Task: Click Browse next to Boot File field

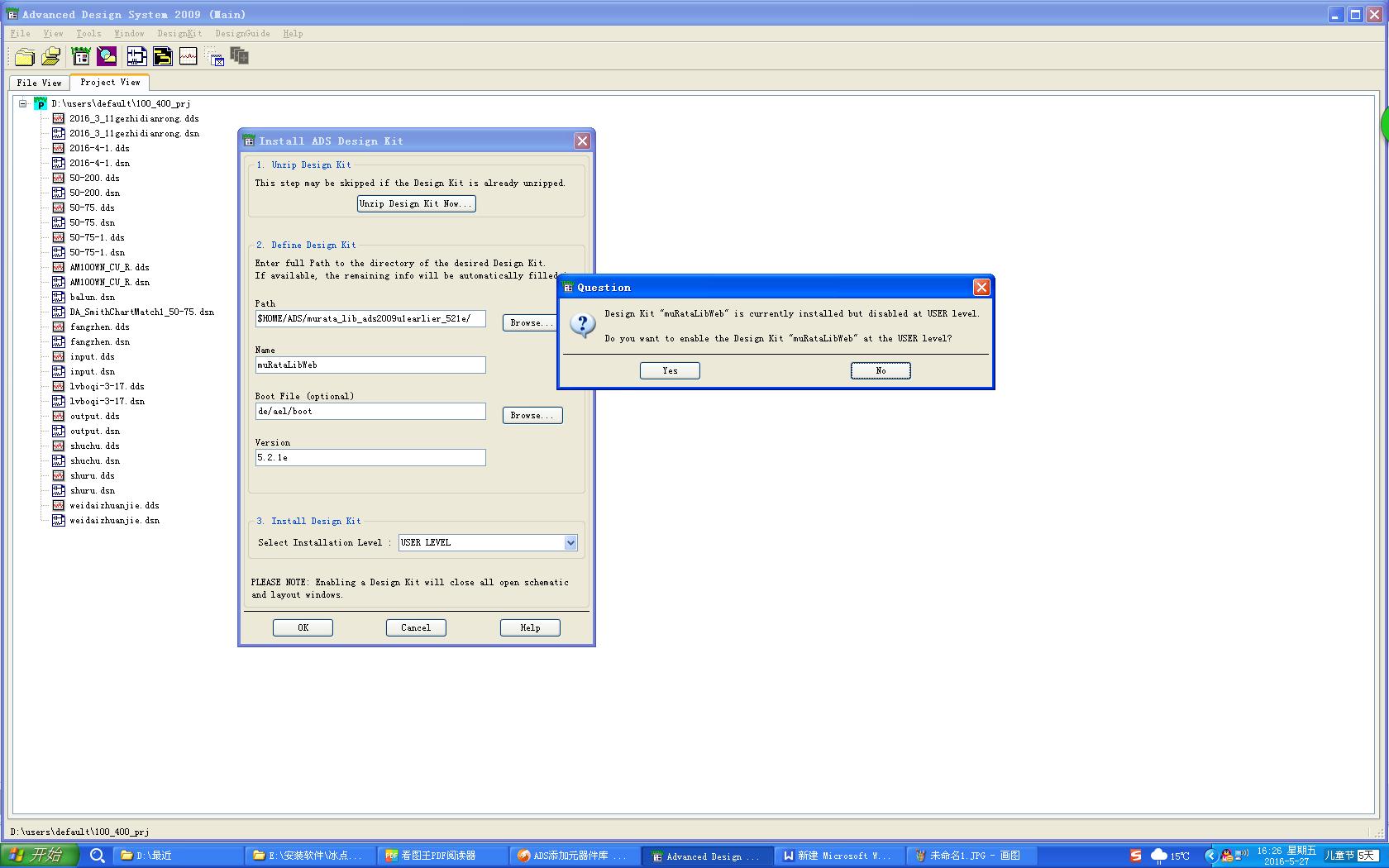Action: click(532, 416)
